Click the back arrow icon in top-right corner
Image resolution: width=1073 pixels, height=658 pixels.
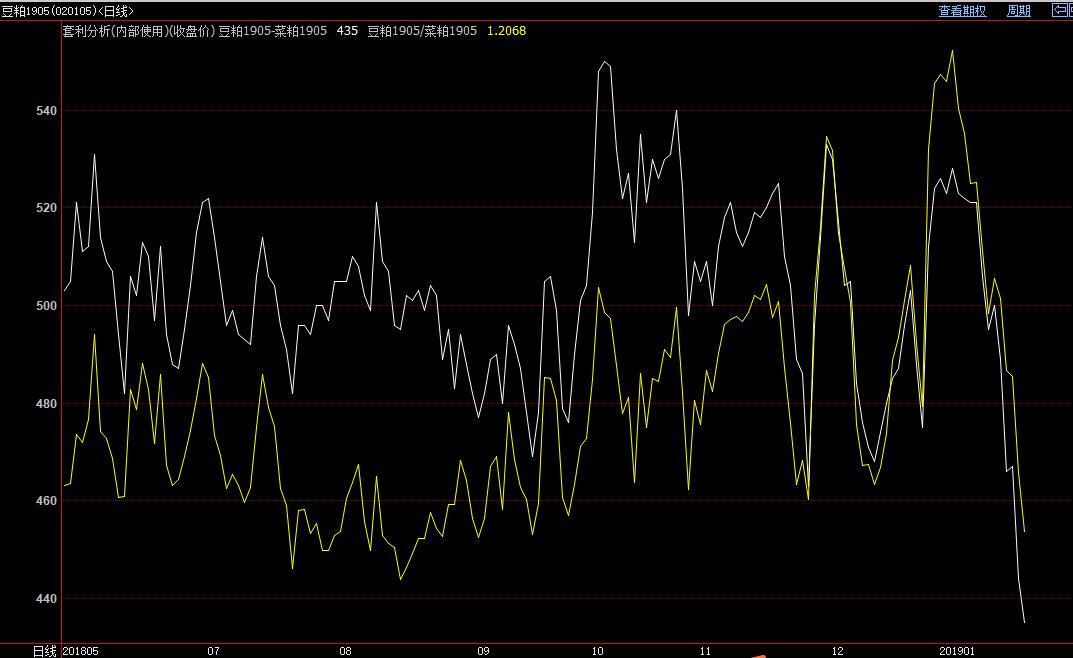pyautogui.click(x=1061, y=10)
